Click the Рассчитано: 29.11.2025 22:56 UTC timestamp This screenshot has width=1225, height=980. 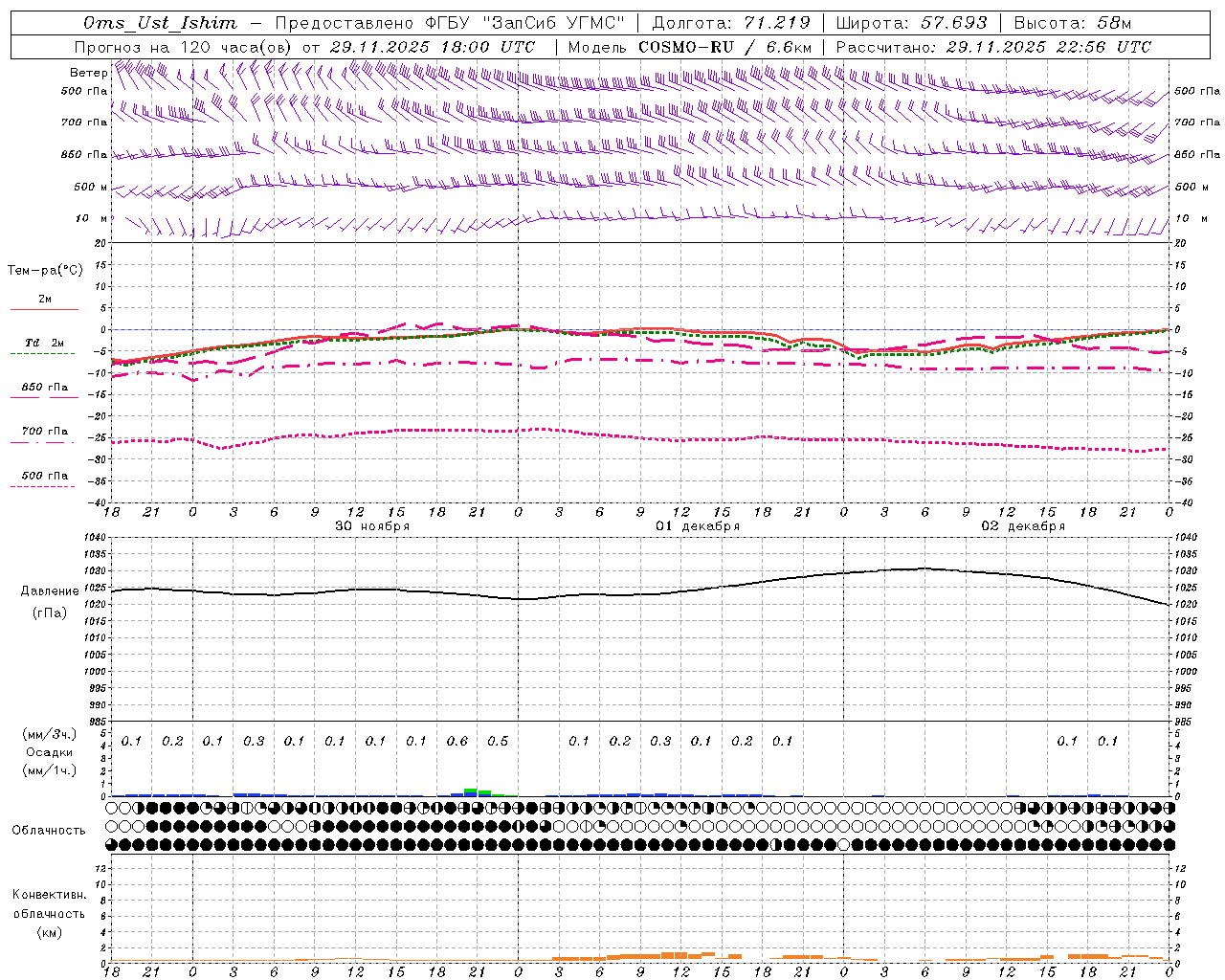[x=993, y=47]
